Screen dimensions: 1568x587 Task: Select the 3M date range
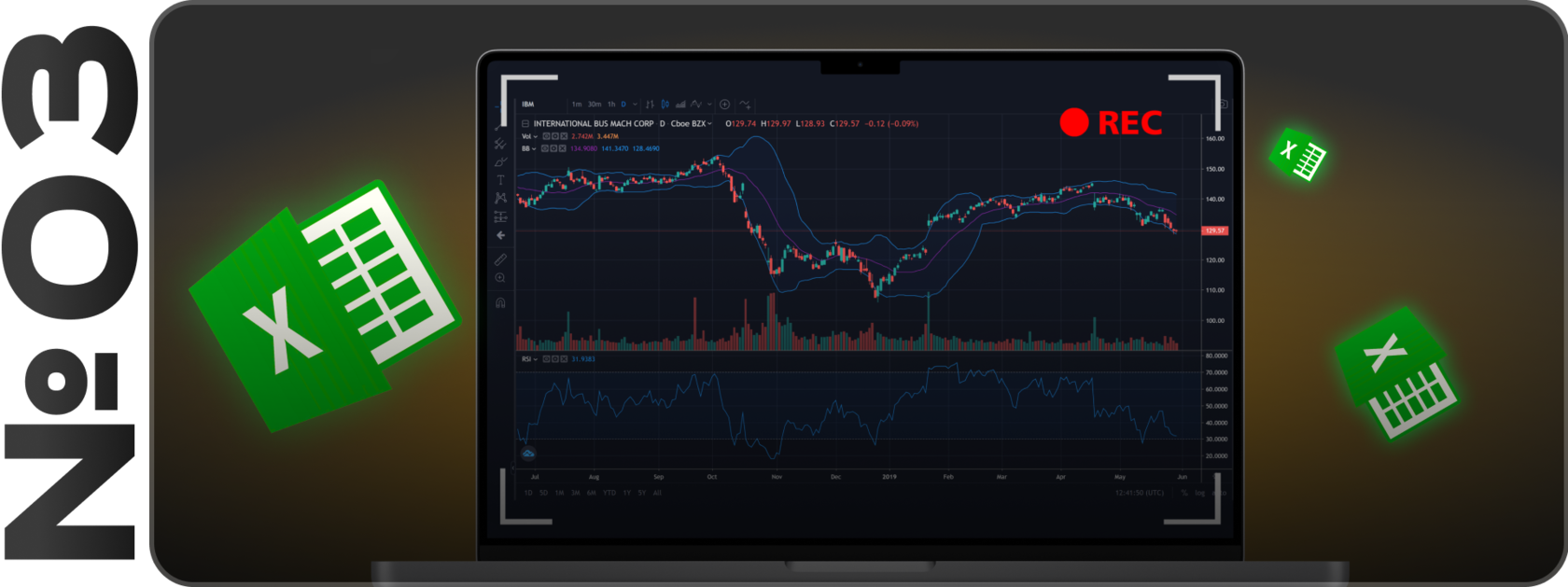575,493
